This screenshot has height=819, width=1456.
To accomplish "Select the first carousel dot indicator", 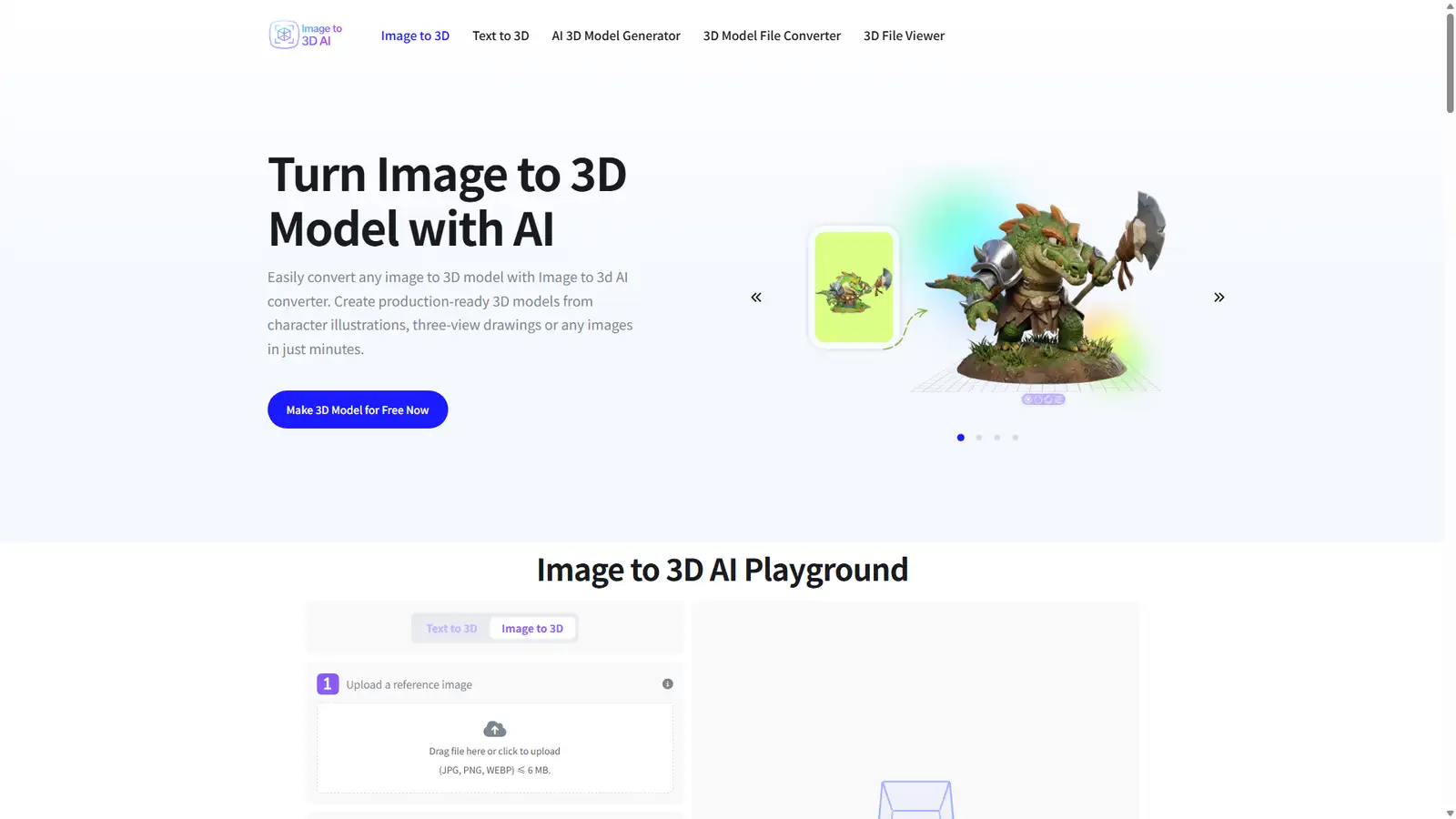I will (x=961, y=438).
